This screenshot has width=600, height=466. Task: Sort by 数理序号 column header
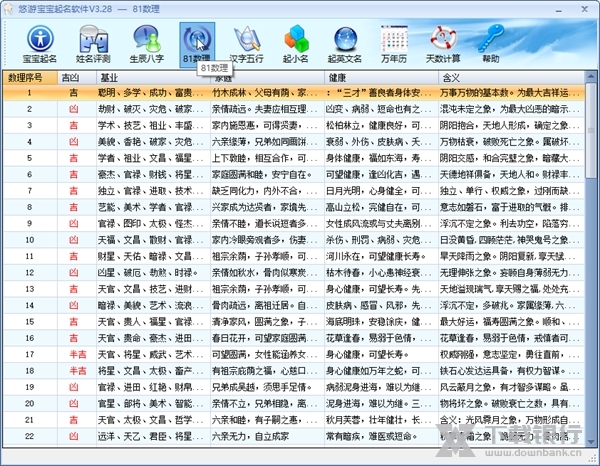(30, 78)
